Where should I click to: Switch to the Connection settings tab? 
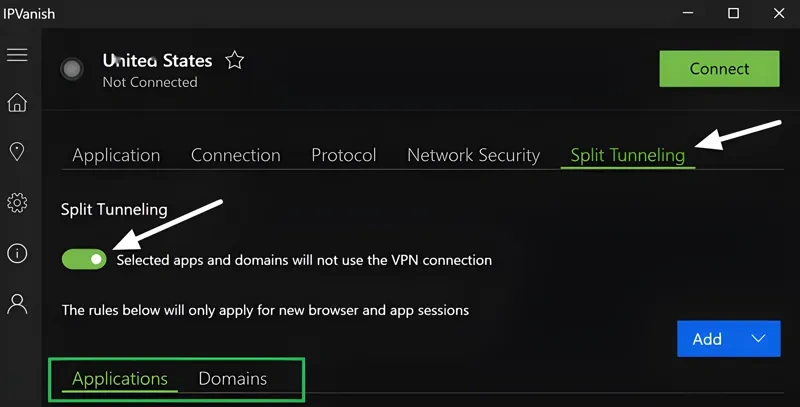pos(235,155)
